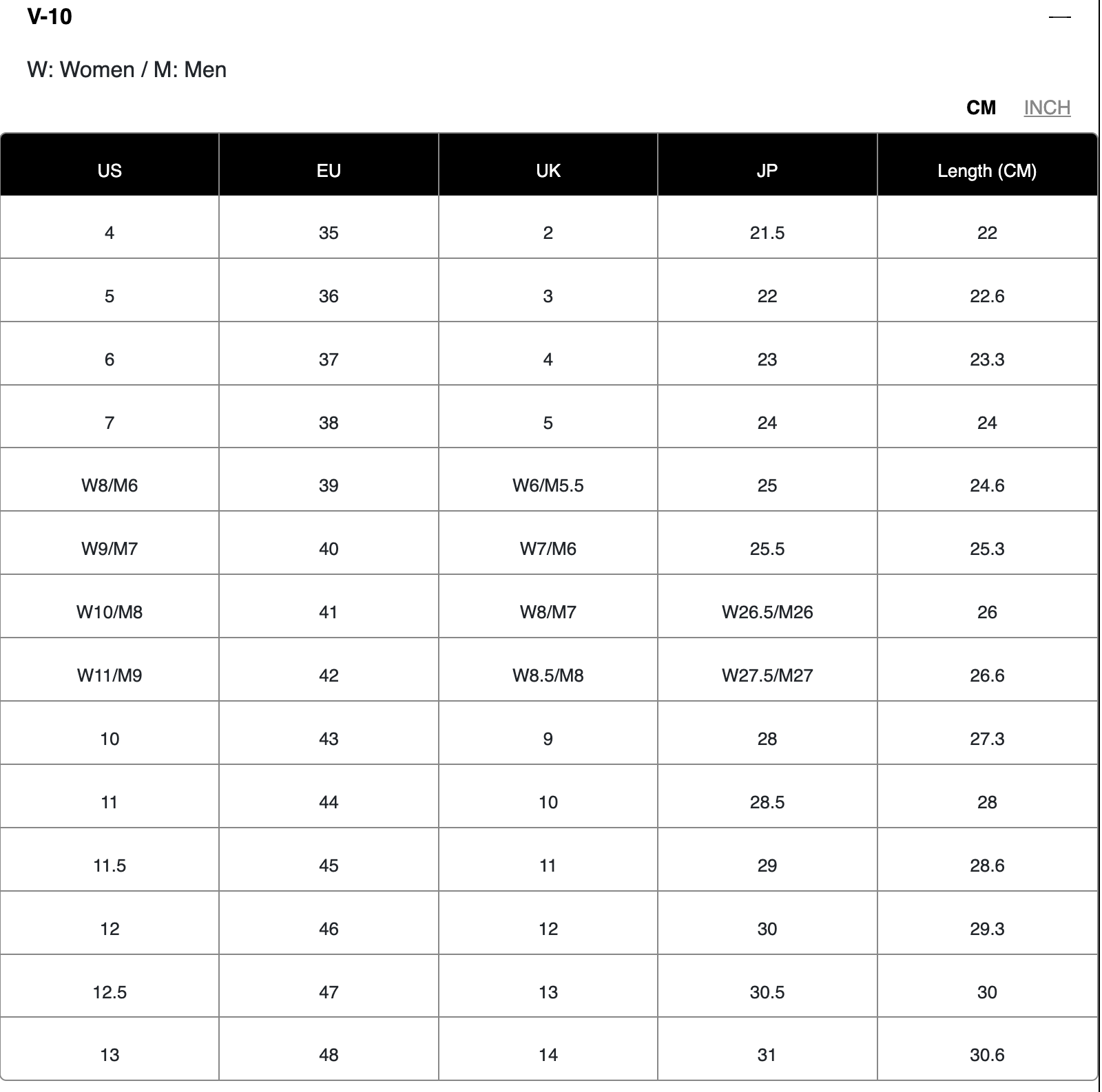Click the Length (CM) column header
This screenshot has width=1102, height=1092.
(987, 171)
